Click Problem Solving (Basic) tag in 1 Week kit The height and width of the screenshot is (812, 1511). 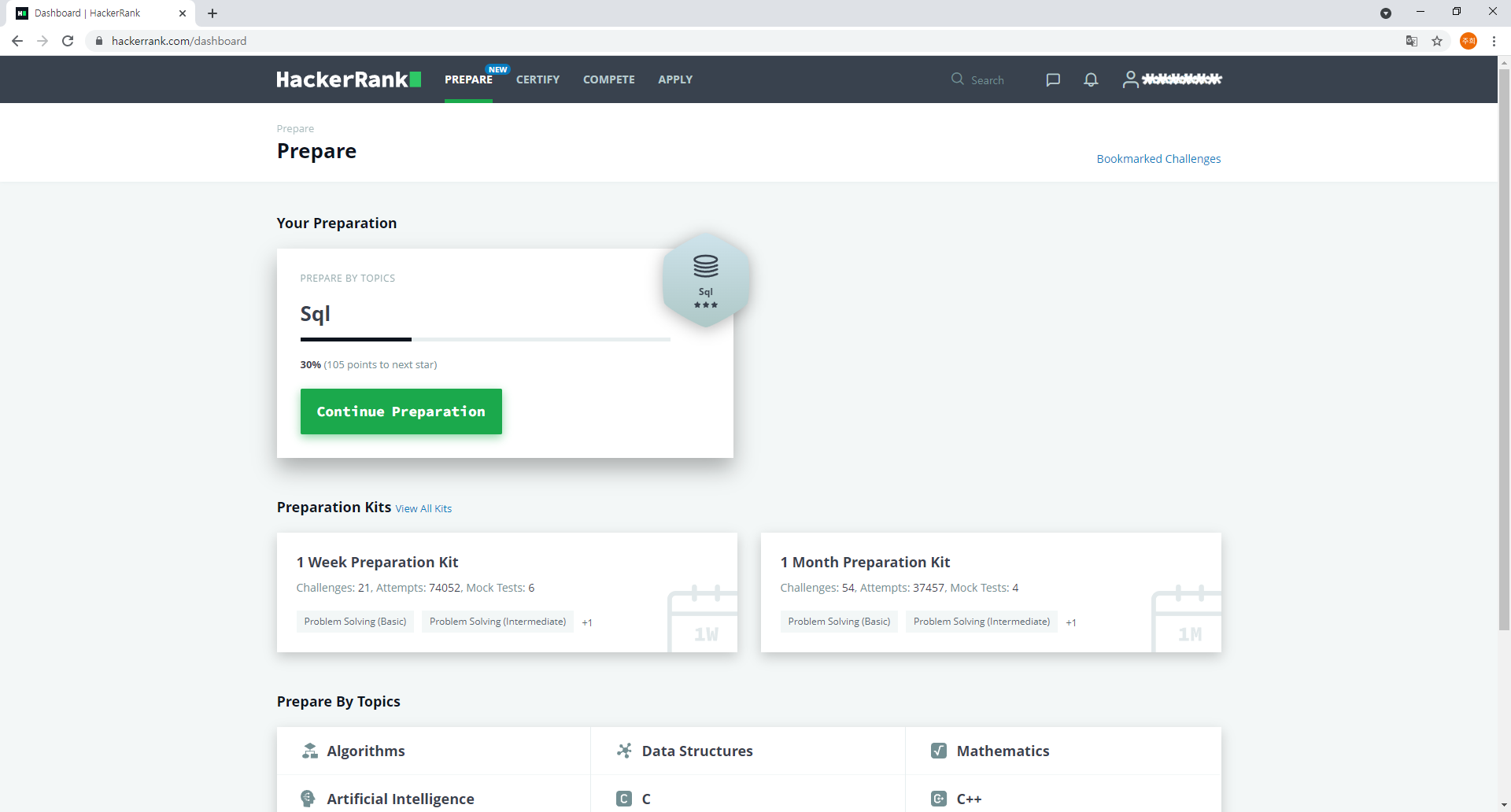pos(355,622)
